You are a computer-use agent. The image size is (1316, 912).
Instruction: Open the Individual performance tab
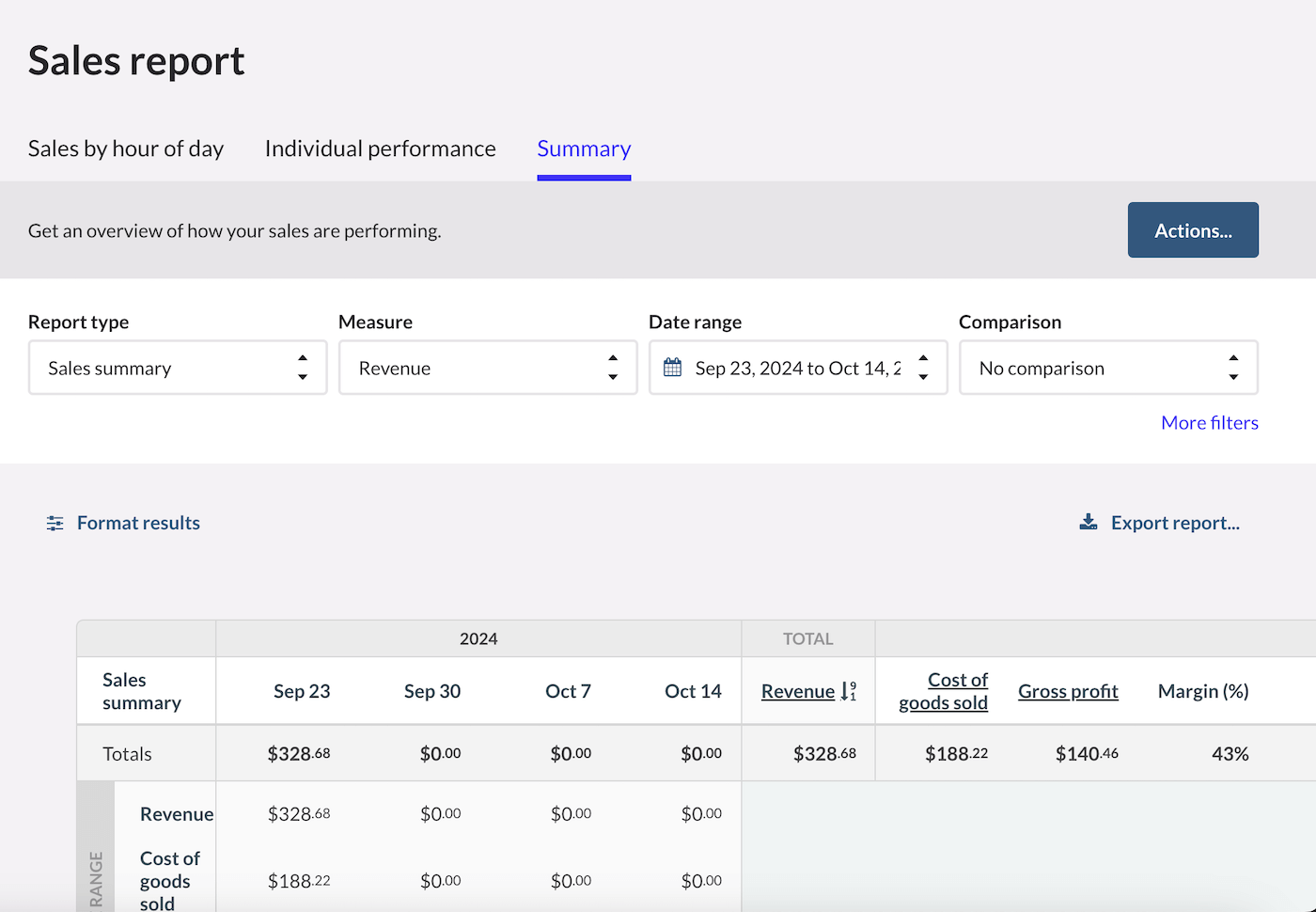pyautogui.click(x=380, y=149)
